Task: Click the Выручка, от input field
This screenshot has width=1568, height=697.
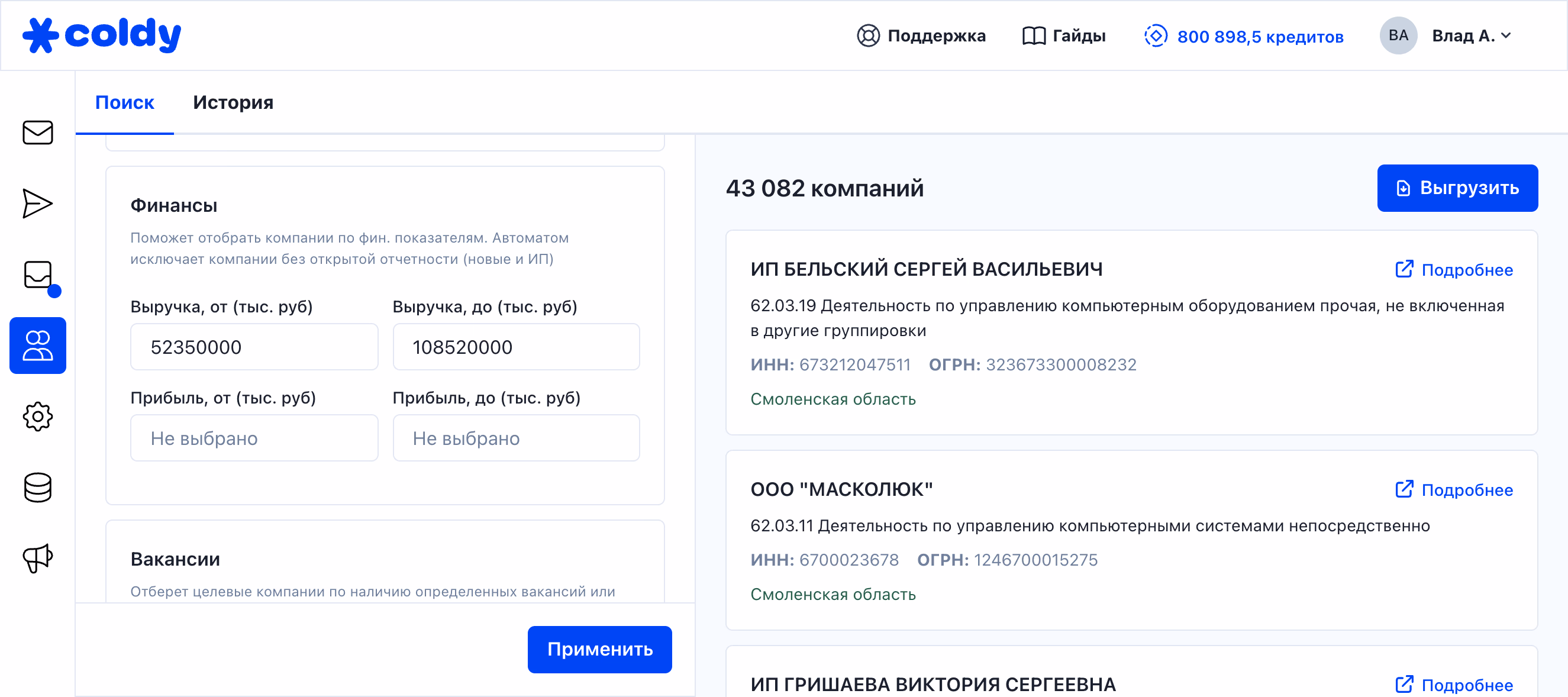Action: (254, 347)
